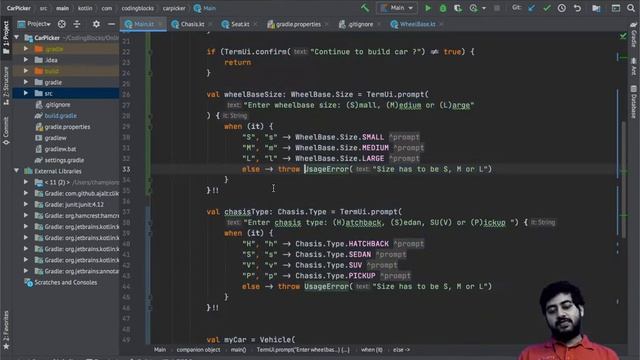This screenshot has width=640, height=360.
Task: Open Project panel settings gear
Action: pos(96,24)
